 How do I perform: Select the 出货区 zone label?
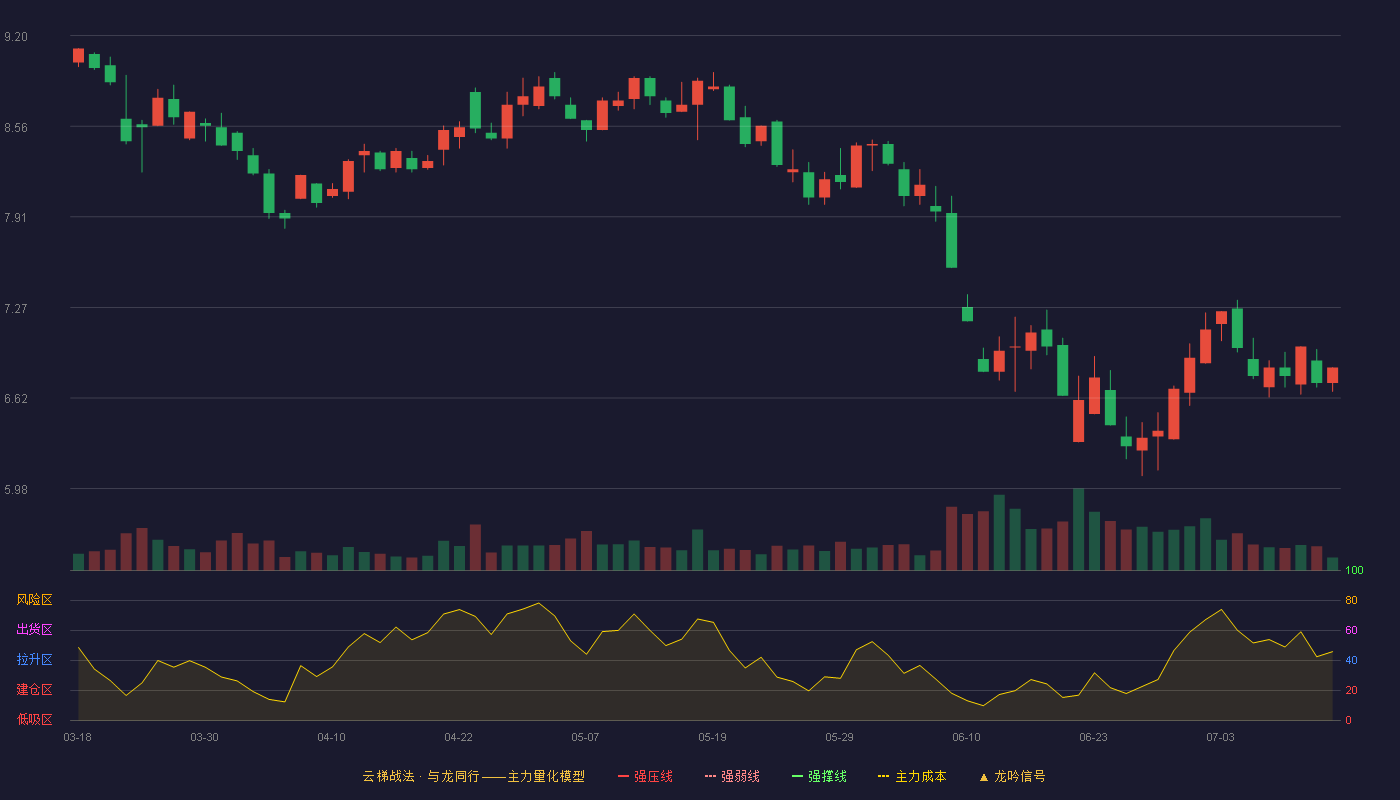click(35, 630)
